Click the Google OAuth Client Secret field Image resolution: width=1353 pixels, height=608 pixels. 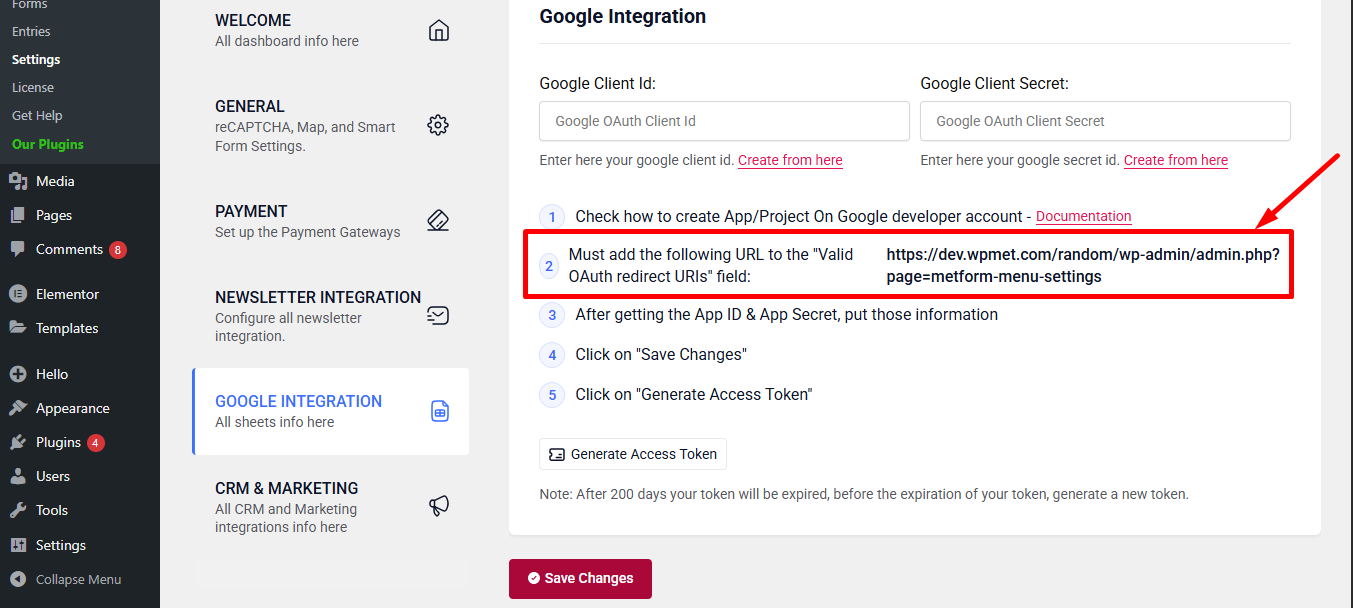point(1104,121)
